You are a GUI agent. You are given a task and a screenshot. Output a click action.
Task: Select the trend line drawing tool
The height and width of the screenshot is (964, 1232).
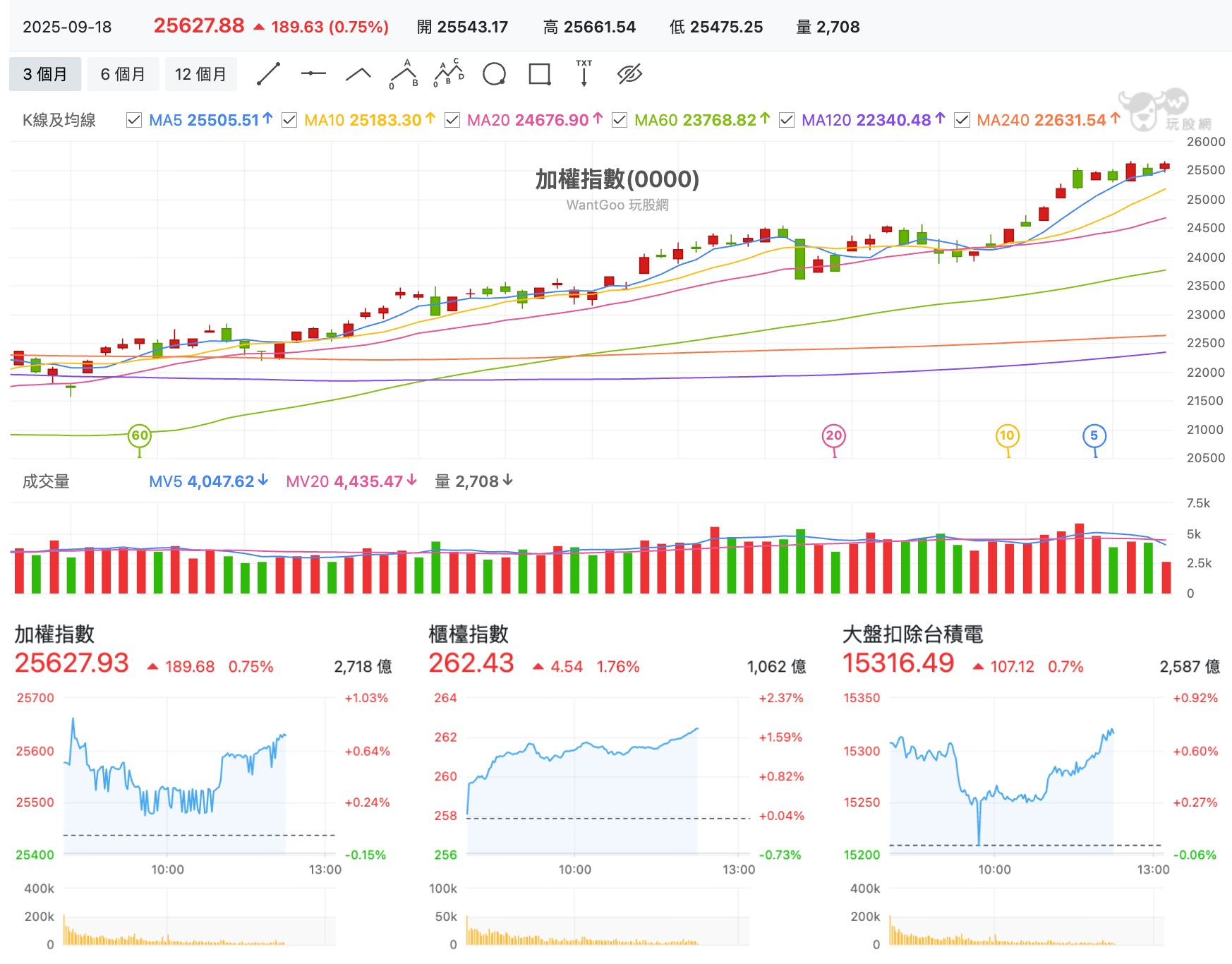(x=268, y=74)
